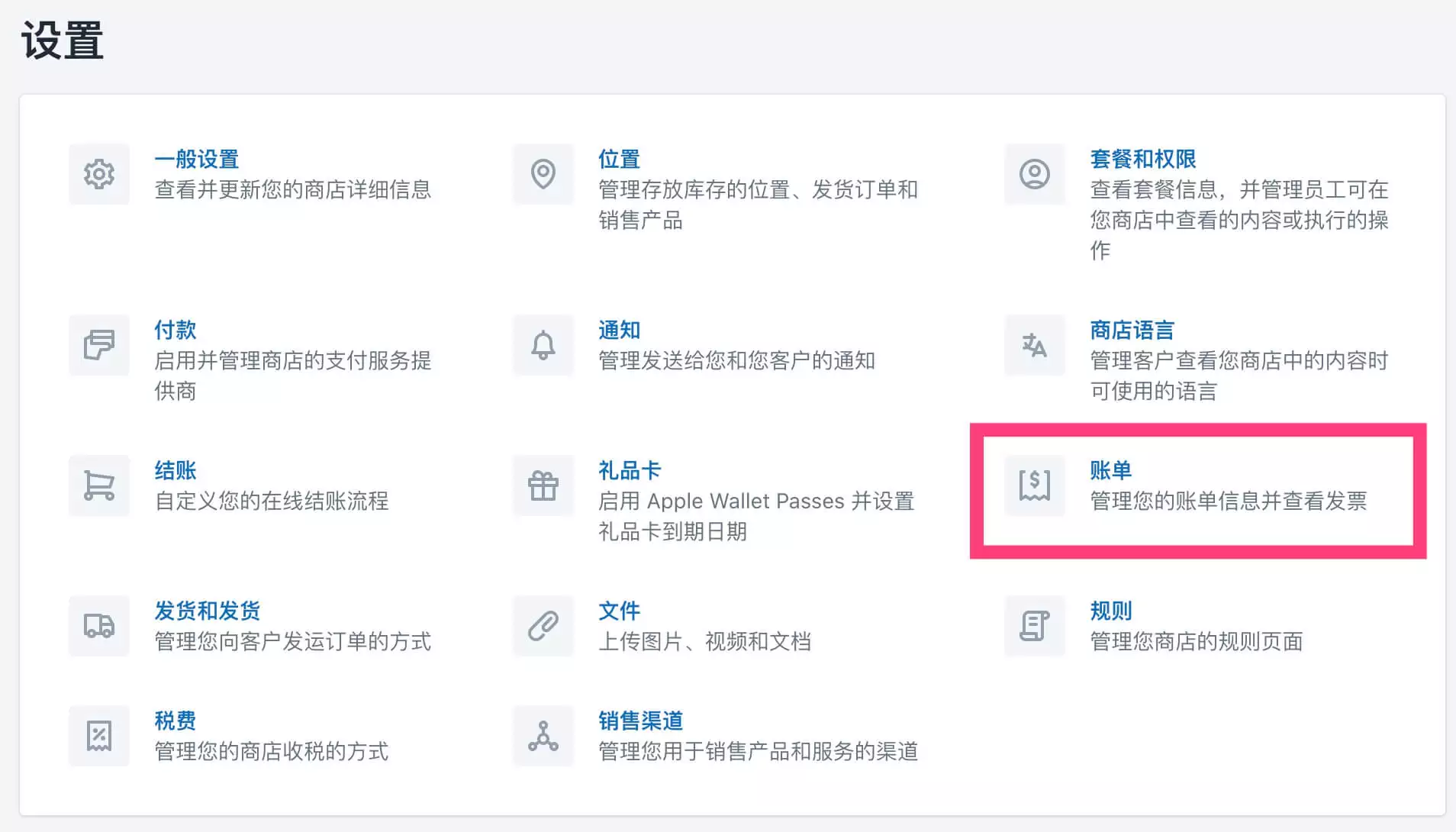Screen dimensions: 1456x832
Task: Open the 通知 notifications link
Action: click(x=619, y=331)
